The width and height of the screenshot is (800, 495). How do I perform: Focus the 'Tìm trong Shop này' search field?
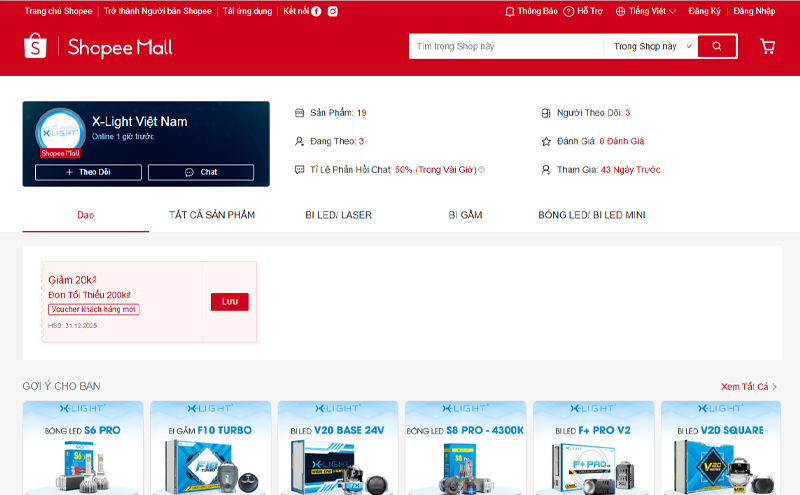point(505,46)
